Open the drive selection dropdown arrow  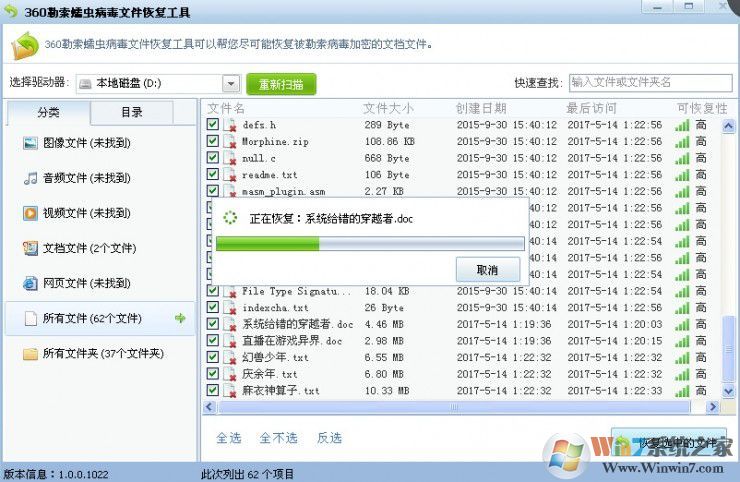coord(231,84)
